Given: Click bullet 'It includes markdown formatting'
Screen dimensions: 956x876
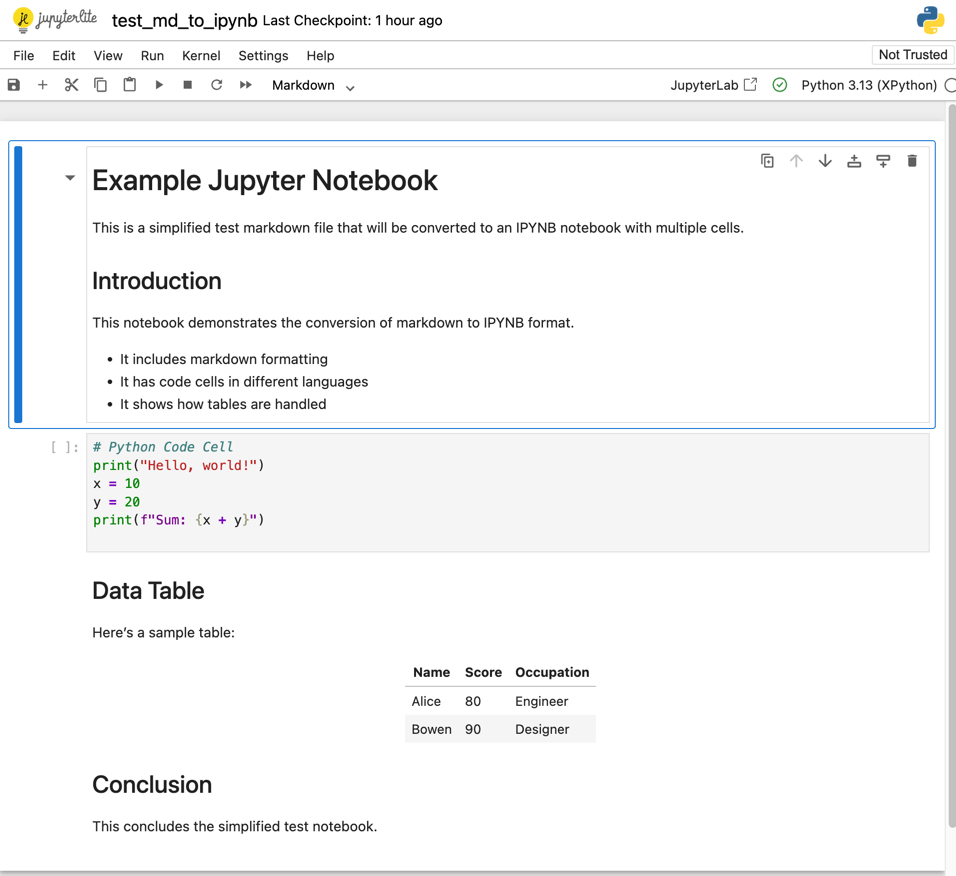Looking at the screenshot, I should click(x=224, y=359).
